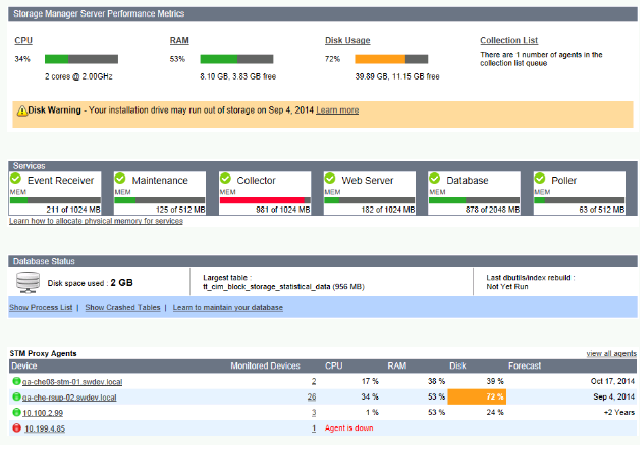Viewport: 640px width, 460px height.
Task: Click the Poller service green check icon
Action: click(541, 179)
